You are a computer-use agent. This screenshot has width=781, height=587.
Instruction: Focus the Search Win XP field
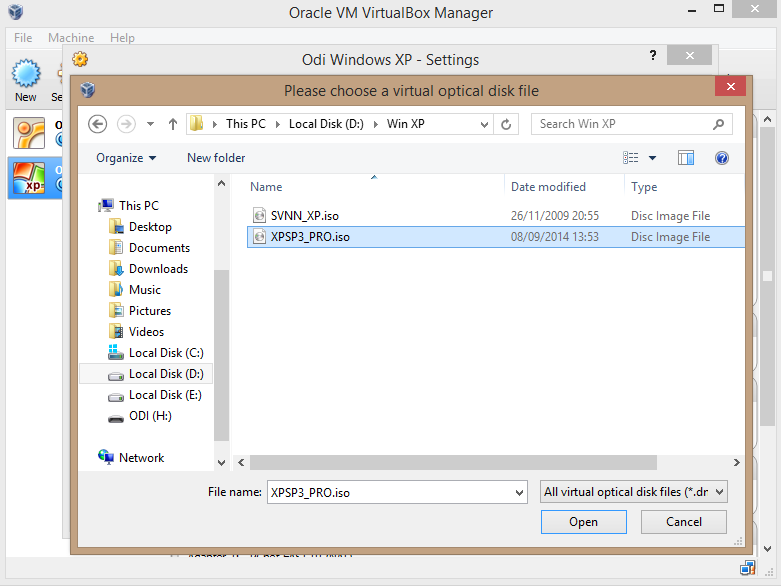pos(632,124)
